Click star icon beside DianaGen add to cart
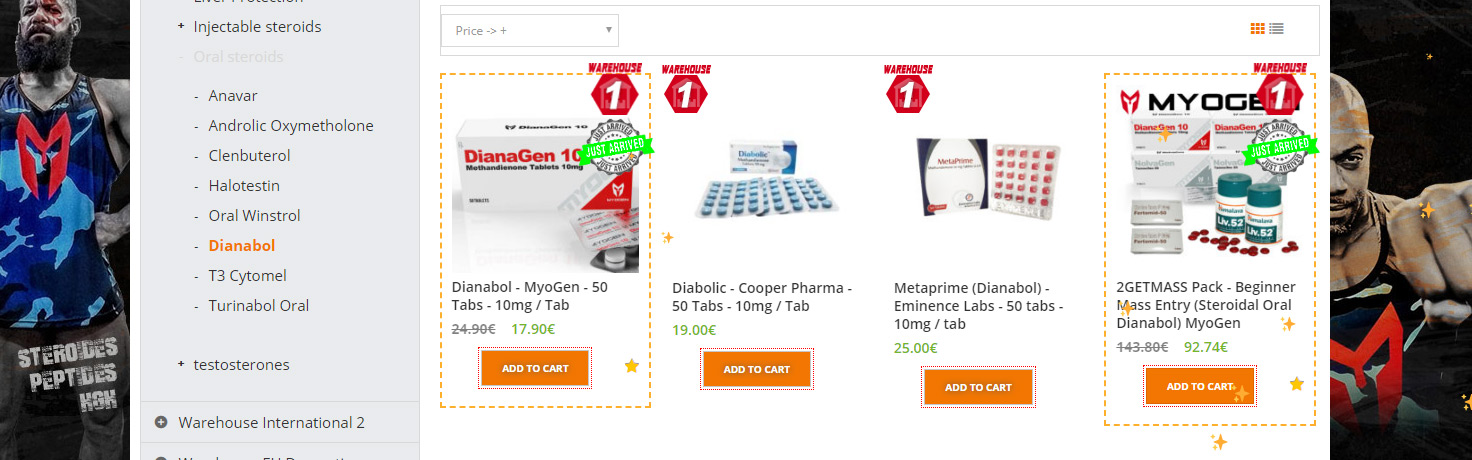Image resolution: width=1472 pixels, height=460 pixels. [x=631, y=366]
